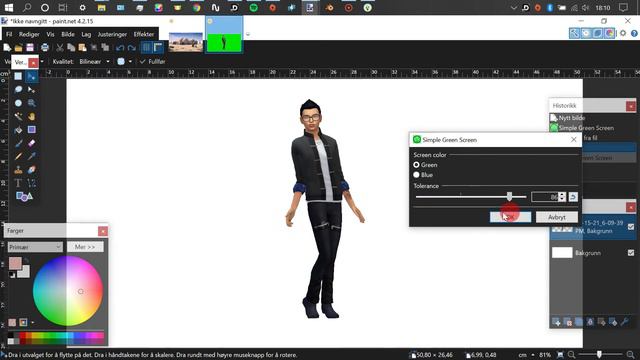Select the Move Selected Pixels tool
This screenshot has width=640, height=360.
[x=31, y=76]
